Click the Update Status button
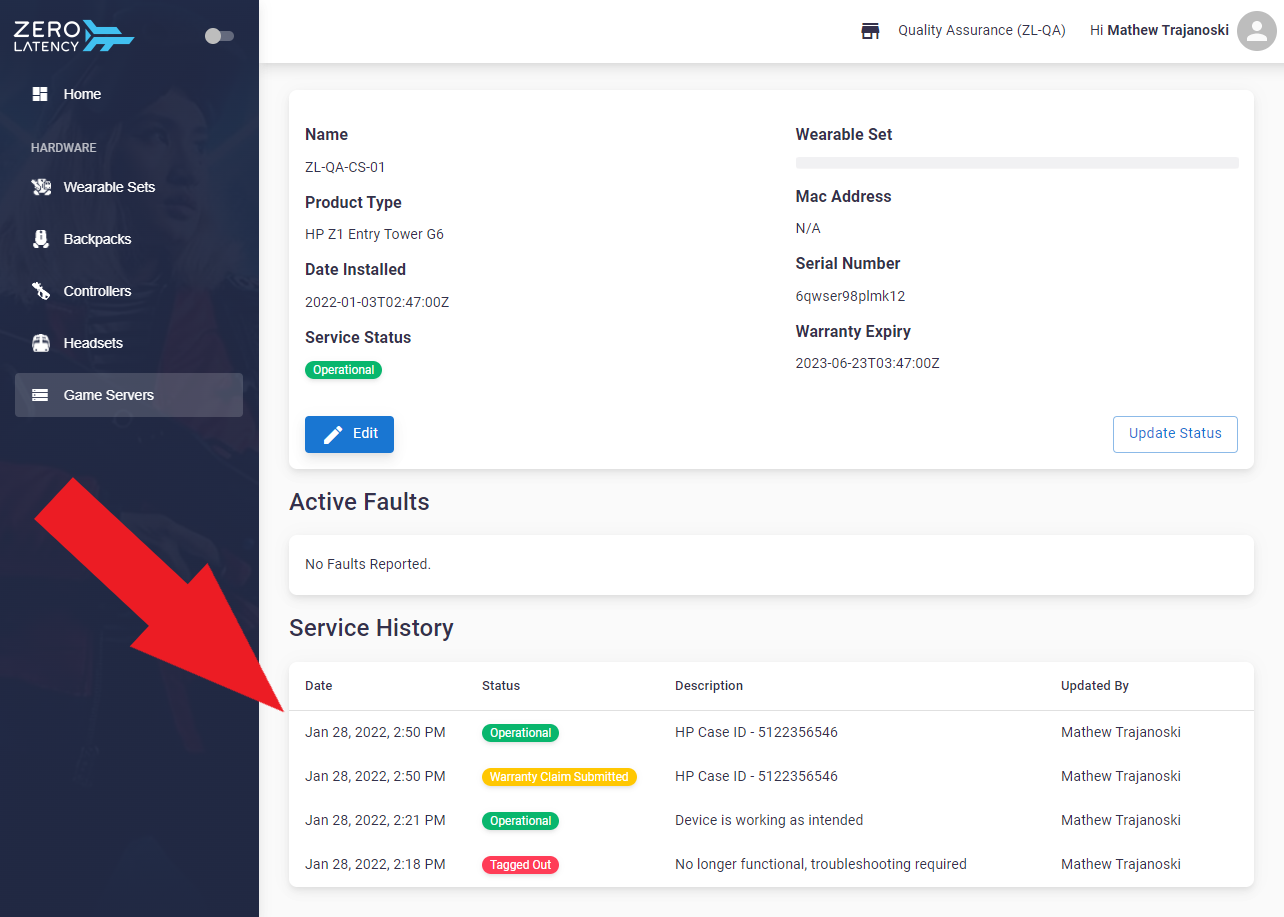This screenshot has width=1284, height=917. click(1175, 434)
